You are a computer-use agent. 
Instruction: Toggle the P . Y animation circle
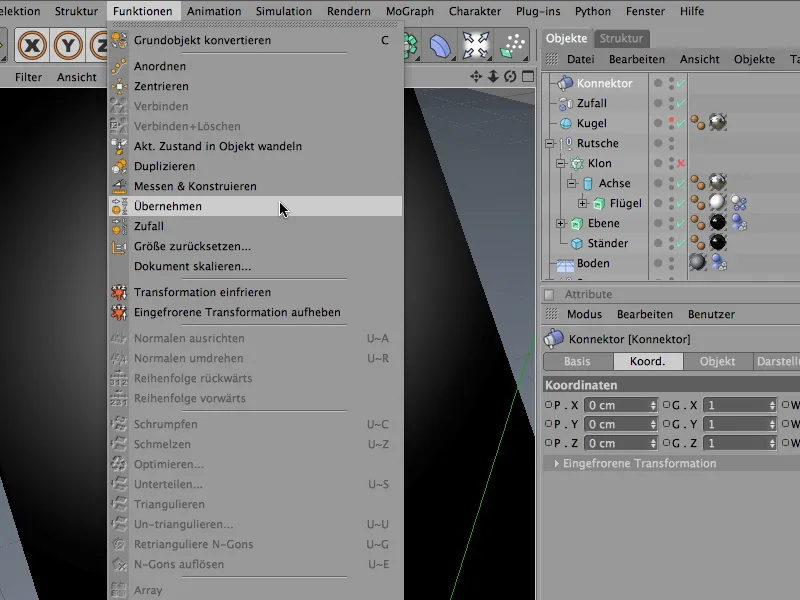click(x=548, y=423)
